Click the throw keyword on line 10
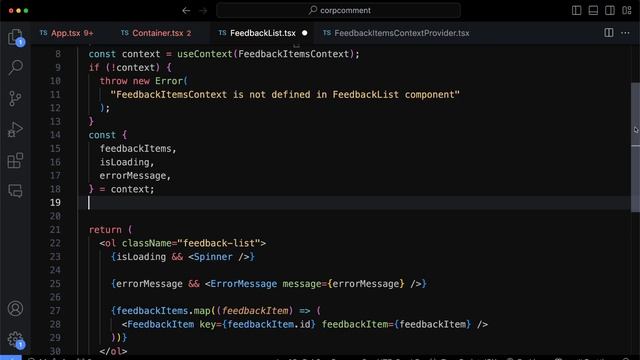This screenshot has width=640, height=360. (113, 81)
